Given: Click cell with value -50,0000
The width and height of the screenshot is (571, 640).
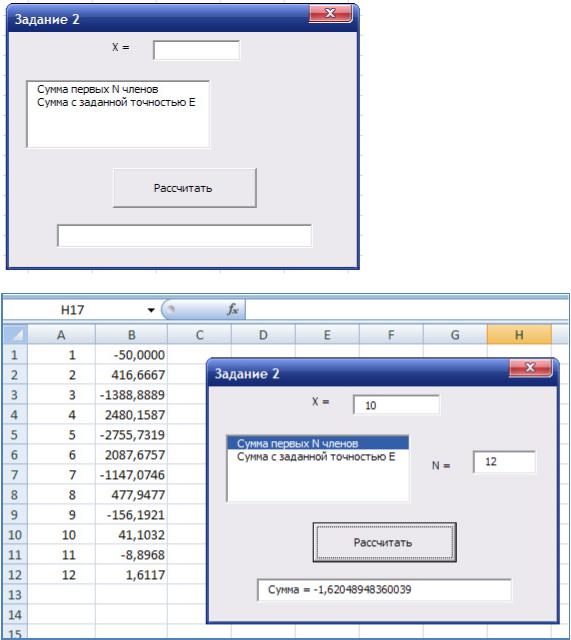Looking at the screenshot, I should 131,355.
